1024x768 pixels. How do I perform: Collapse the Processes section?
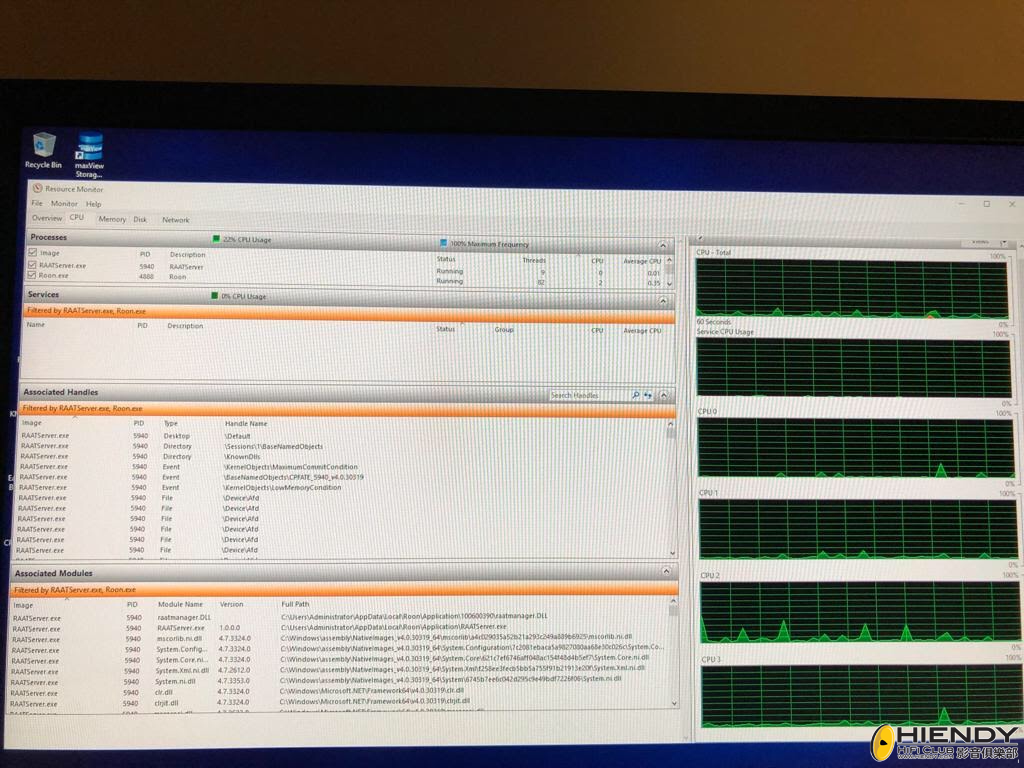pyautogui.click(x=662, y=244)
